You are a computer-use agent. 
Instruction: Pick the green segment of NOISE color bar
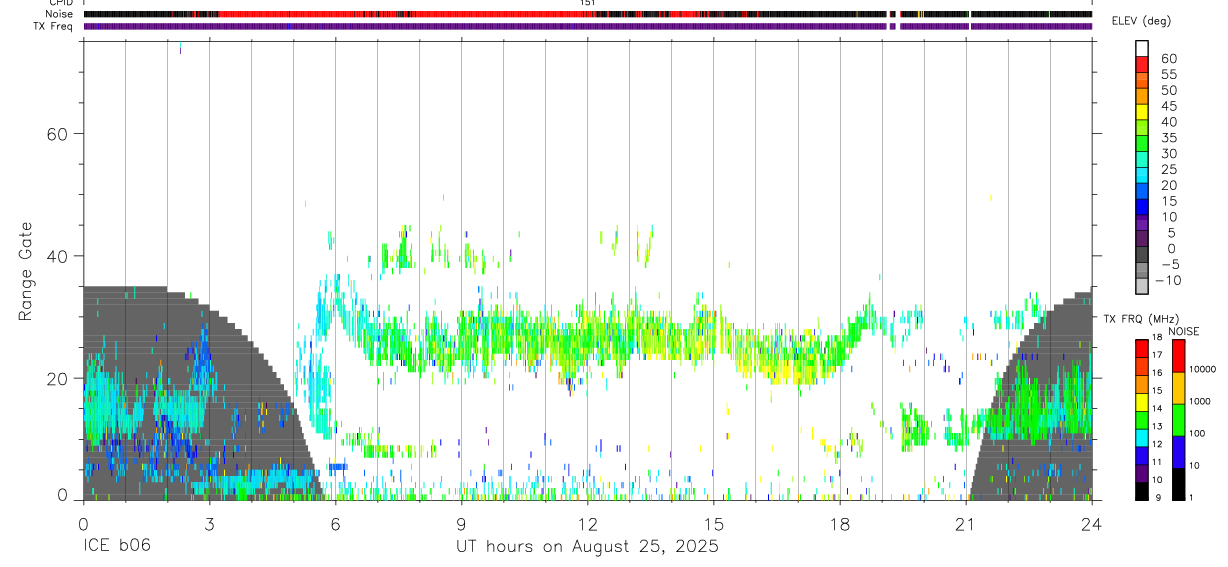(x=1179, y=420)
